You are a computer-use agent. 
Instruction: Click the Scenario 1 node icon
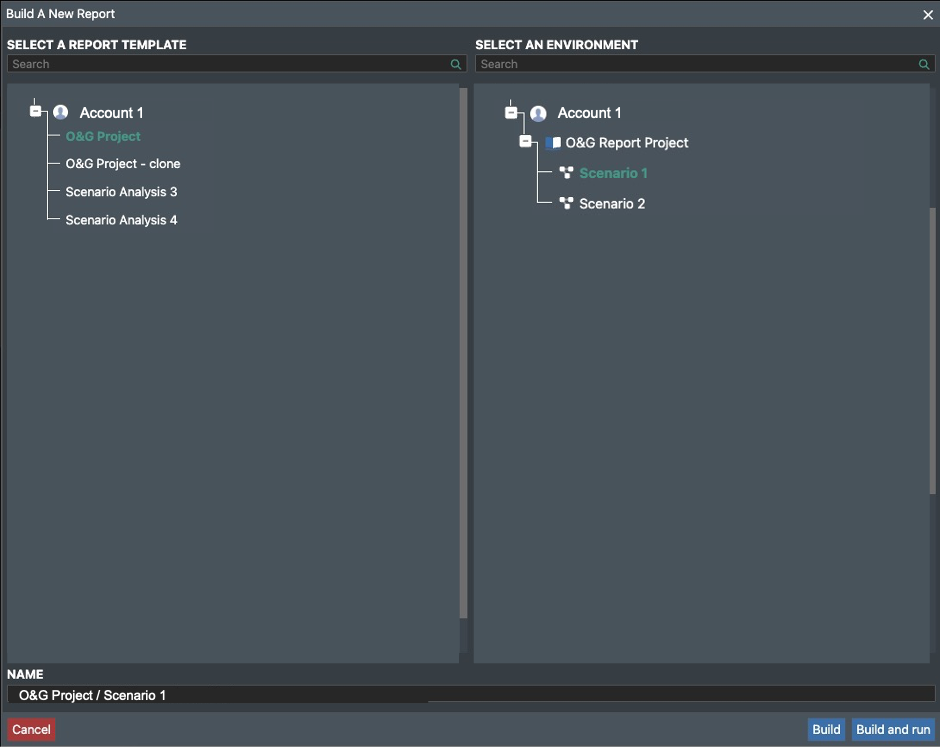tap(566, 173)
